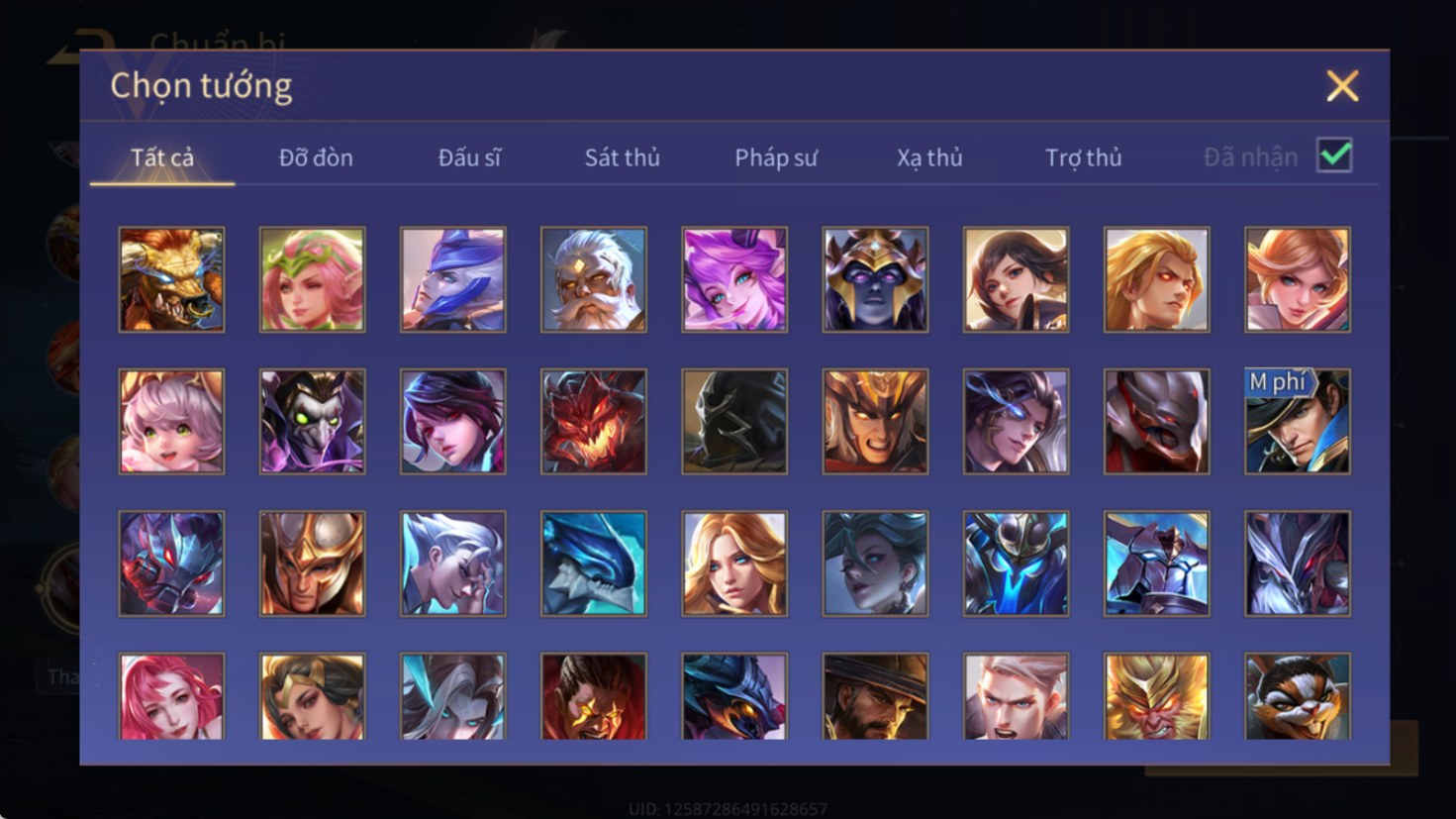The width and height of the screenshot is (1456, 819).
Task: Show heroes in Pháp sư tab
Action: (x=776, y=157)
